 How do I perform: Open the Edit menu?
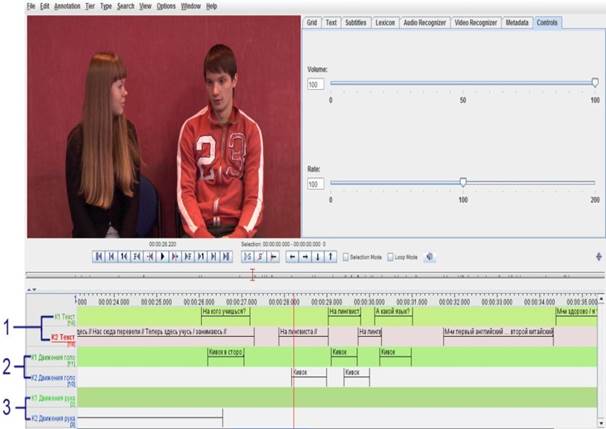(x=44, y=6)
